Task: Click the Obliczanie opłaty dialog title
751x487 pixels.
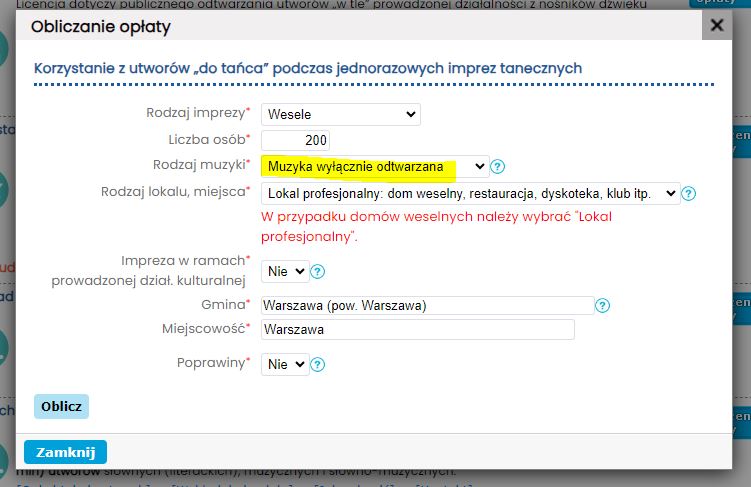Action: (x=101, y=26)
